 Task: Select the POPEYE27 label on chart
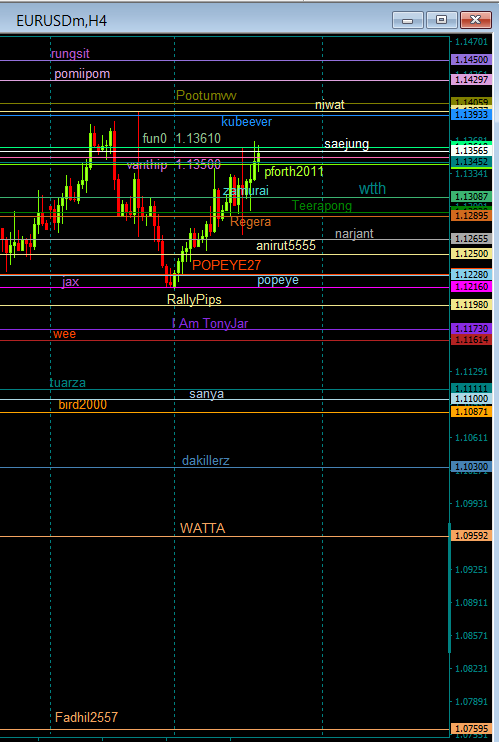click(x=226, y=265)
